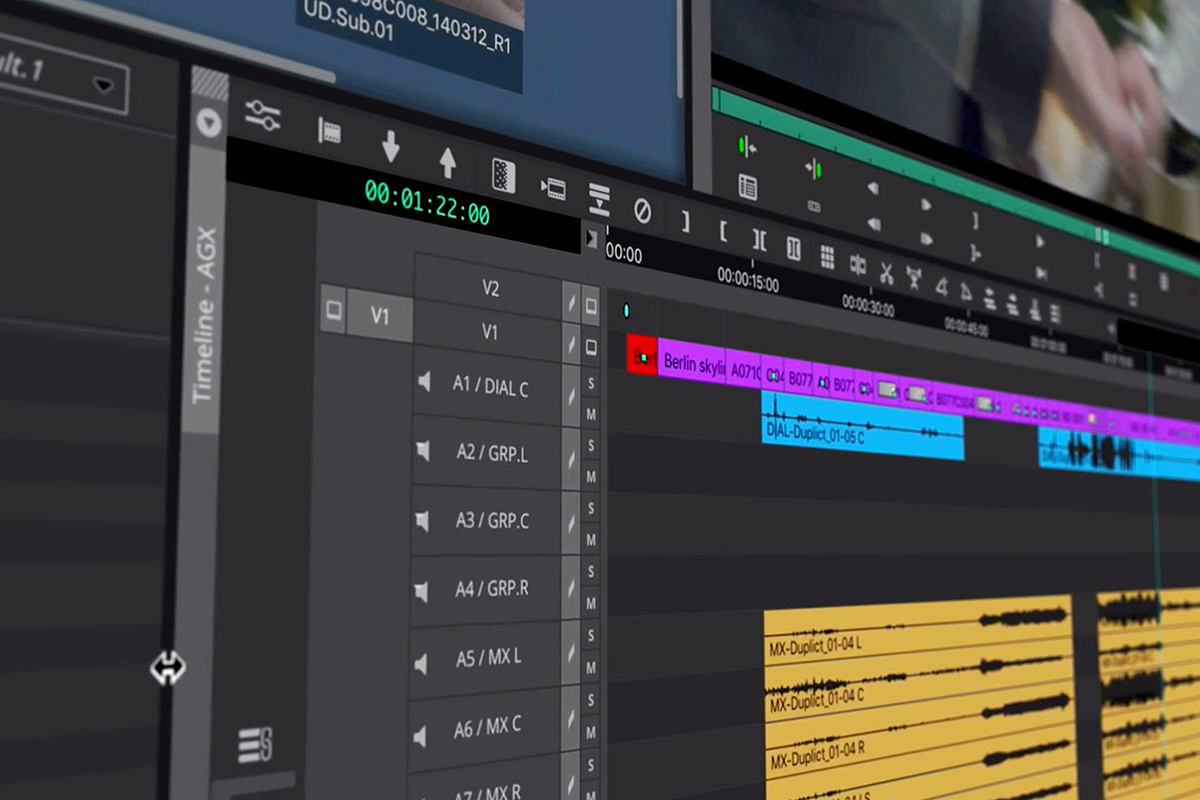Screen dimensions: 1200x800
Task: Mute the A1 / DIAL C track
Action: tap(591, 412)
